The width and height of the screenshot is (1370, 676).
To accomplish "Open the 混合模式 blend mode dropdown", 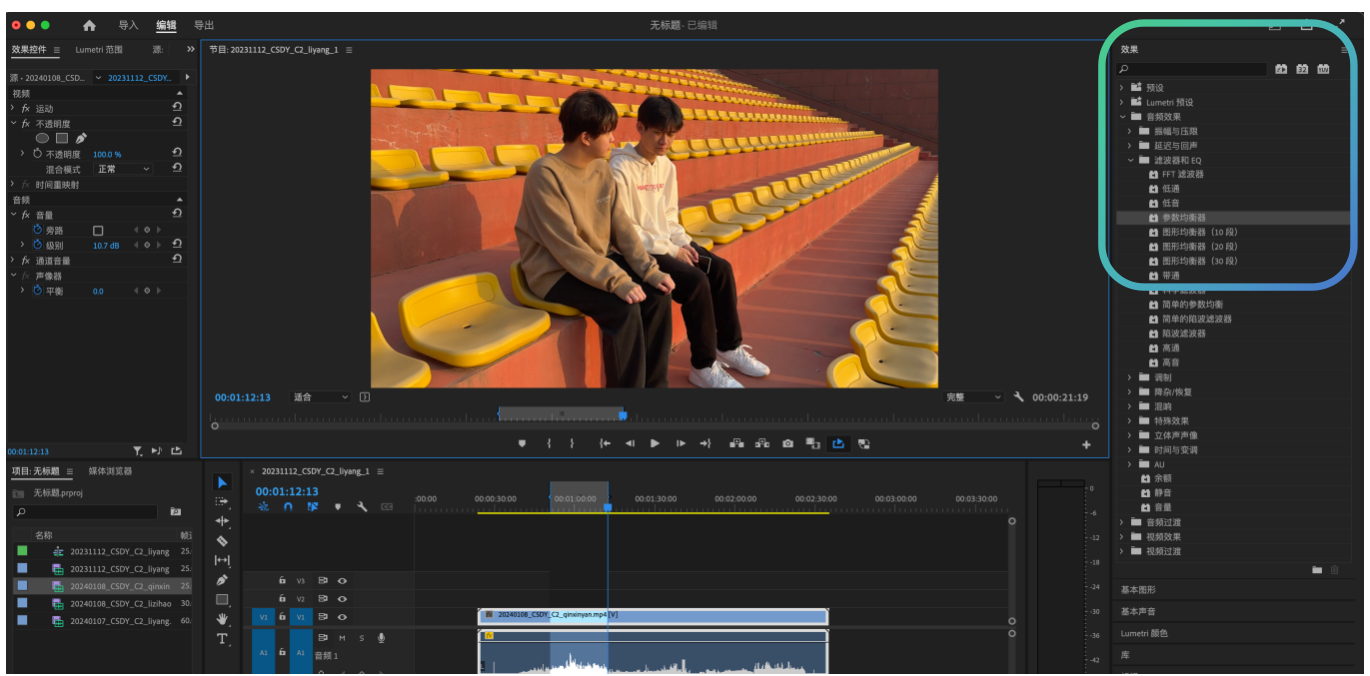I will point(124,169).
